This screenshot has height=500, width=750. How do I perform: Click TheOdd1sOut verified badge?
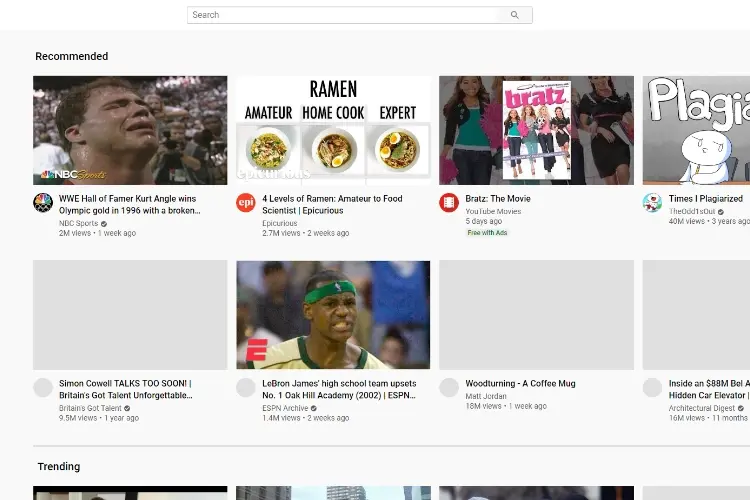coord(721,211)
